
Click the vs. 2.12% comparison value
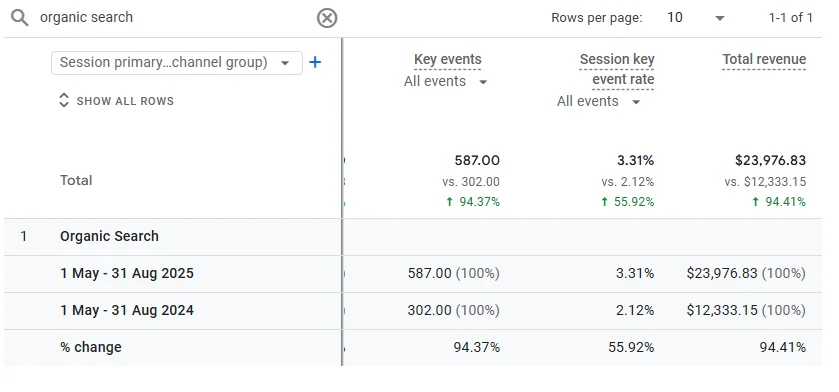628,182
